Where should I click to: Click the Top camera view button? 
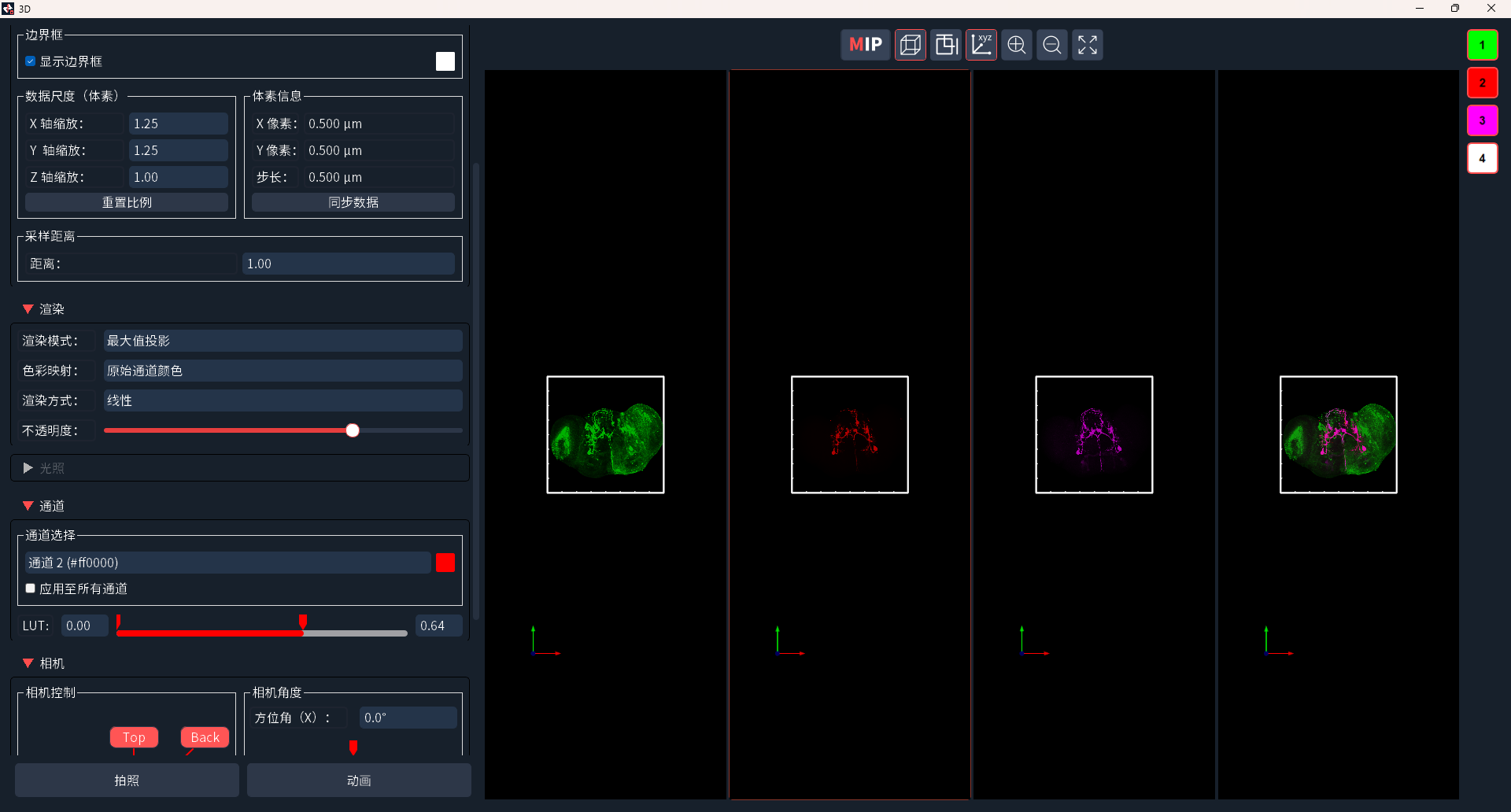click(134, 737)
